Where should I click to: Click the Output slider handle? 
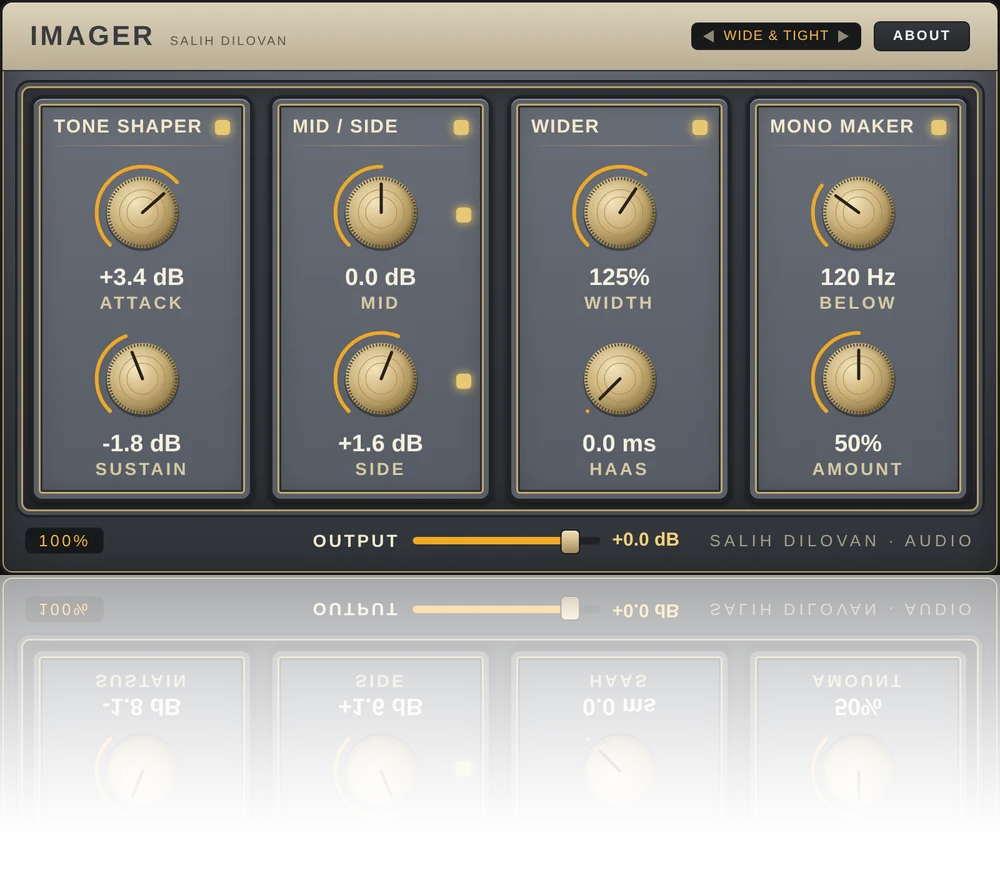(x=570, y=541)
